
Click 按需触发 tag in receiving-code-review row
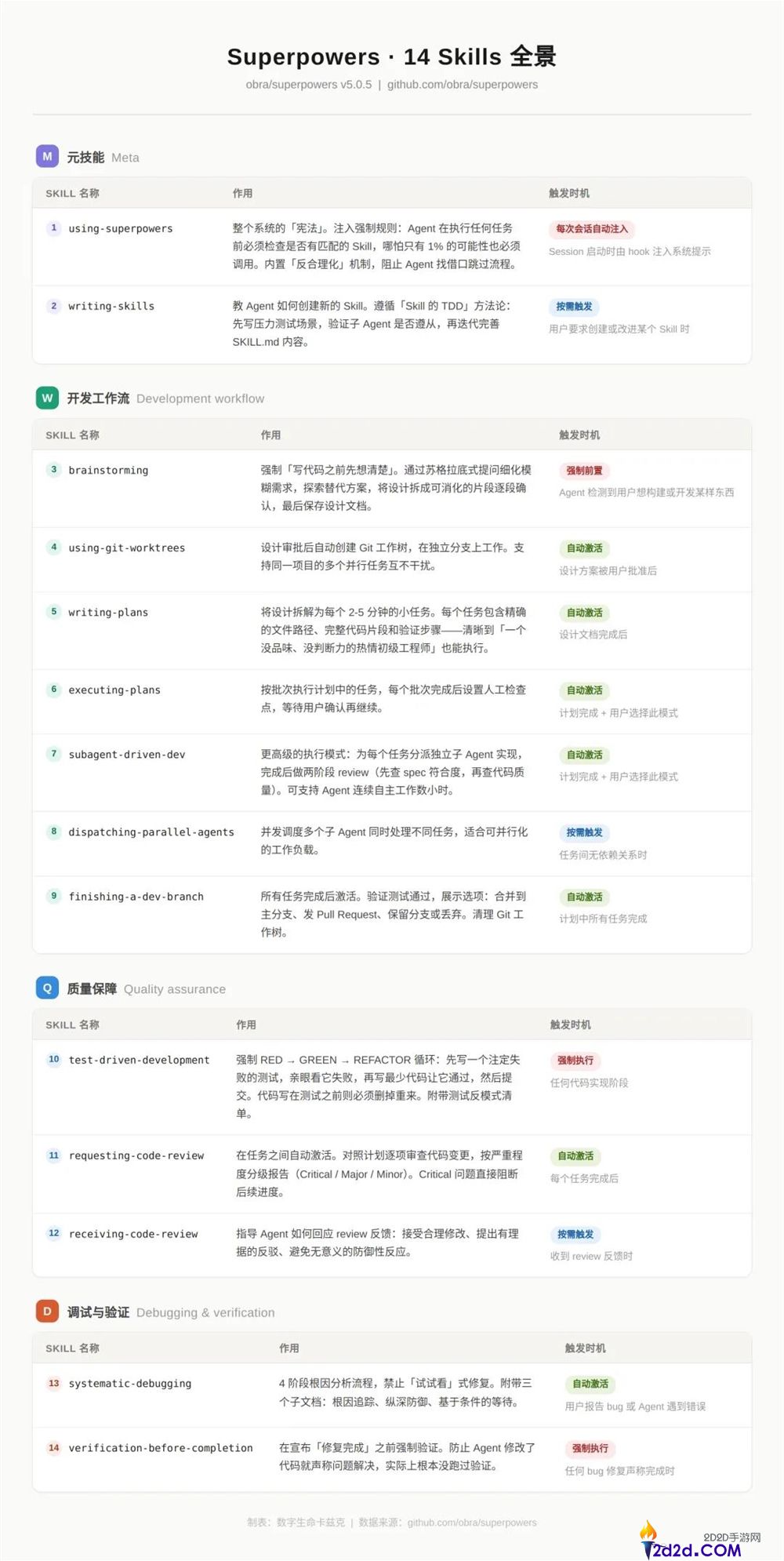575,1235
